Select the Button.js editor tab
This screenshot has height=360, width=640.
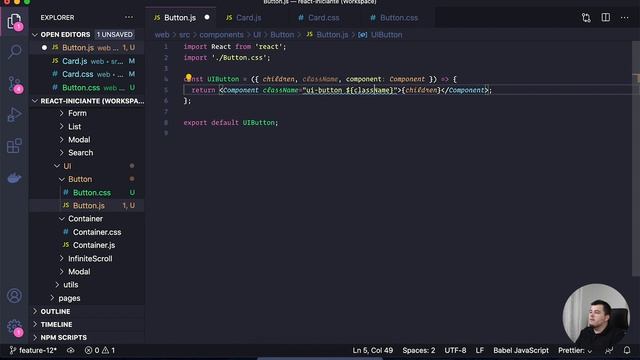click(180, 18)
